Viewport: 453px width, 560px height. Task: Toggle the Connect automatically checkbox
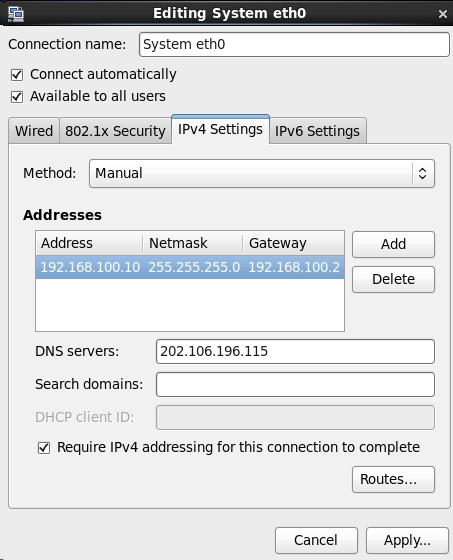click(x=17, y=75)
